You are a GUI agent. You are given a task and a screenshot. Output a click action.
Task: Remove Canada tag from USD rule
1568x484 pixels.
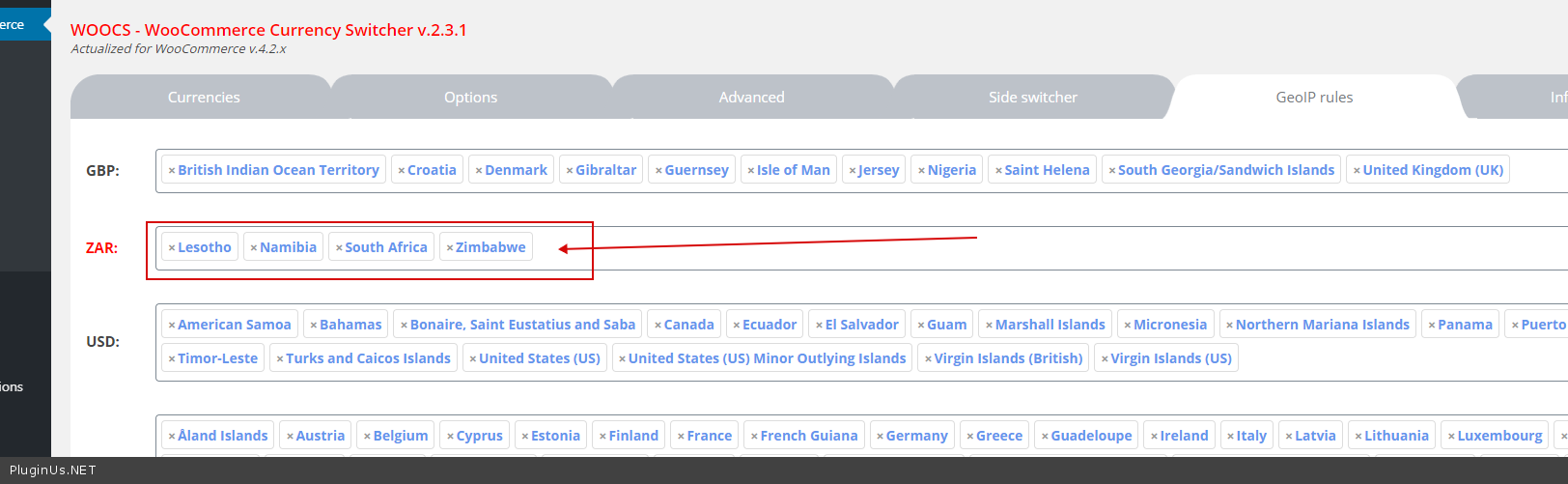coord(658,326)
